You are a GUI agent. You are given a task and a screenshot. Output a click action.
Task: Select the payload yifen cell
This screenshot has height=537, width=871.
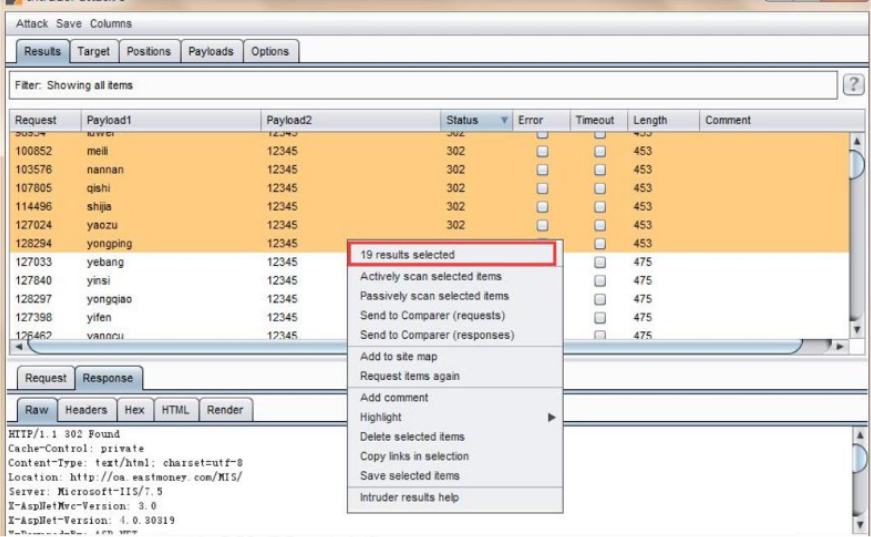coord(99,318)
